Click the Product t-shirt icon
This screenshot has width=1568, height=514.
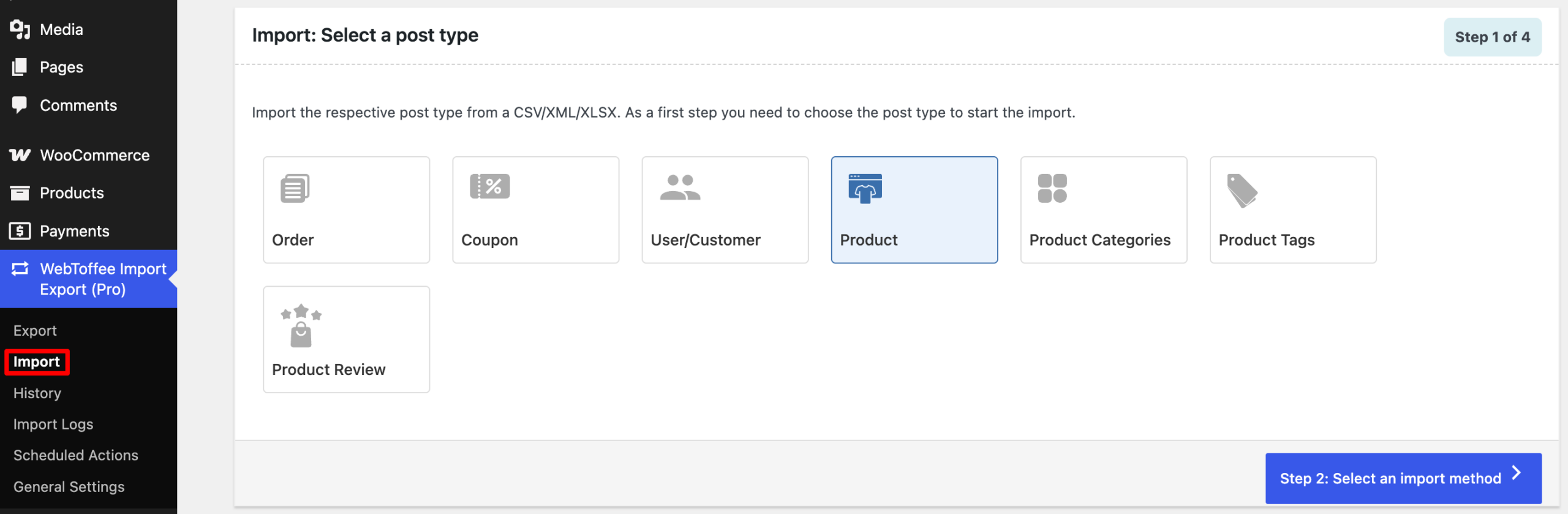click(x=865, y=188)
